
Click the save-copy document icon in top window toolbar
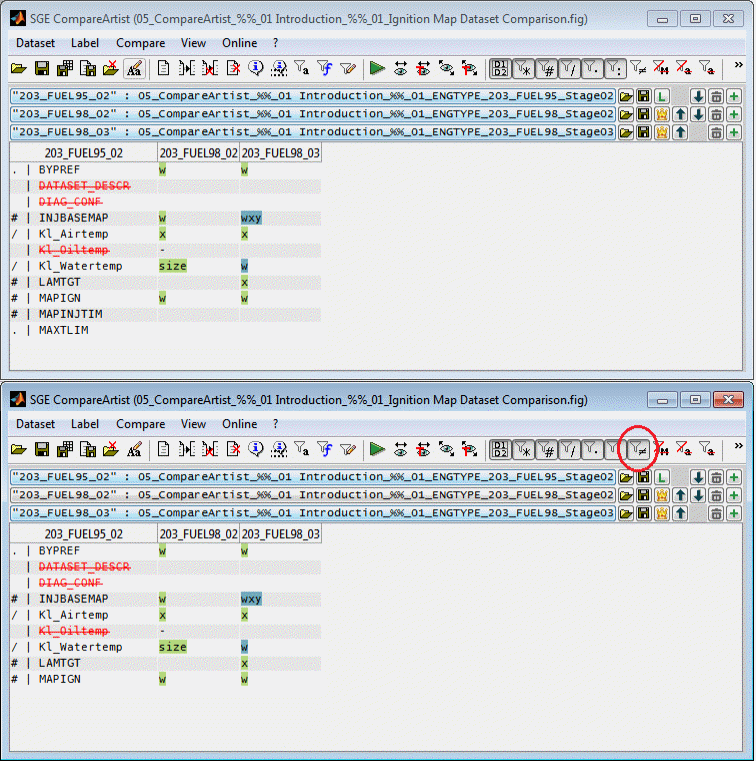tap(88, 68)
